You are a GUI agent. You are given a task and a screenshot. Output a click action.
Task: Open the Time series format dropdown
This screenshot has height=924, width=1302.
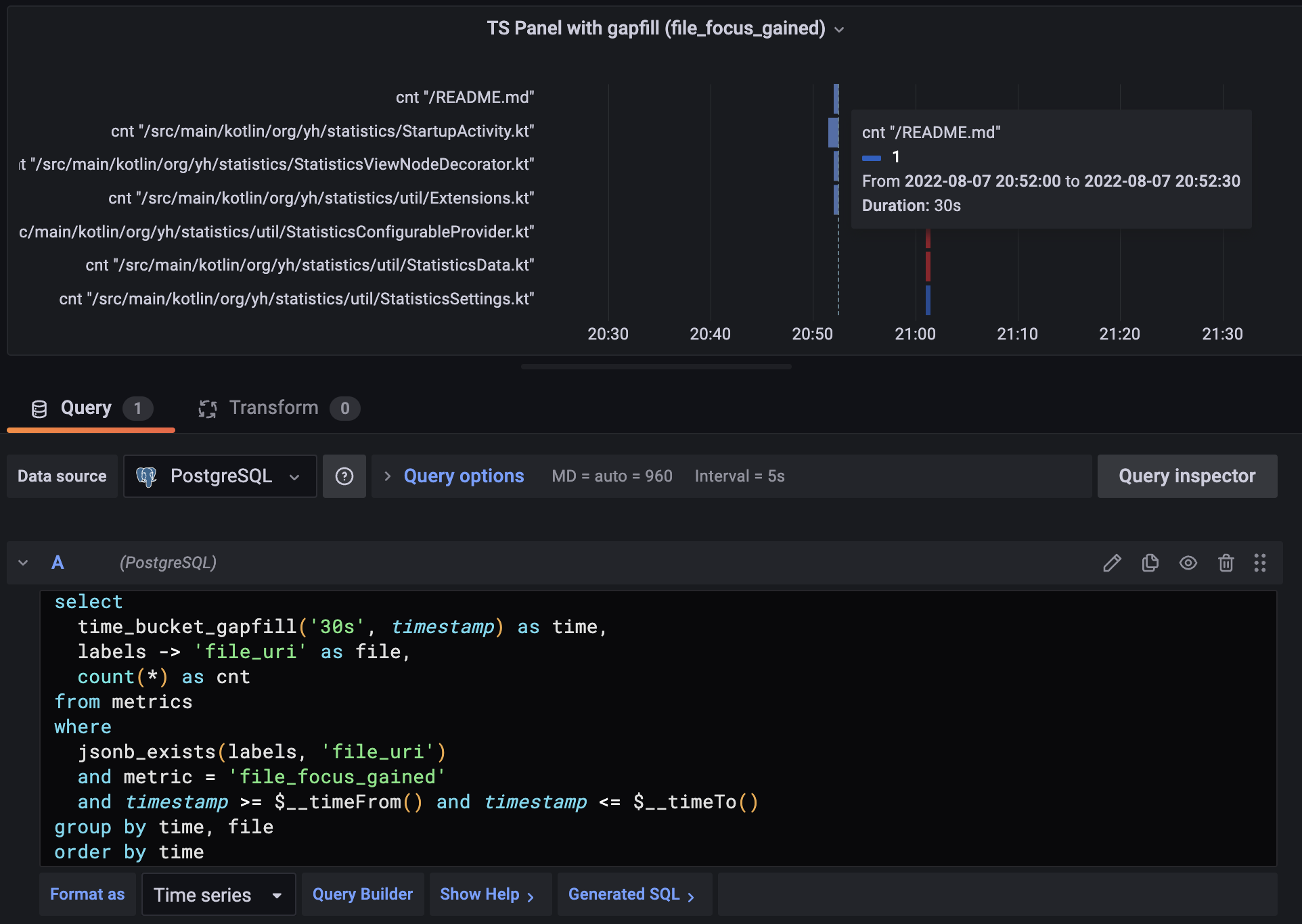pos(218,894)
